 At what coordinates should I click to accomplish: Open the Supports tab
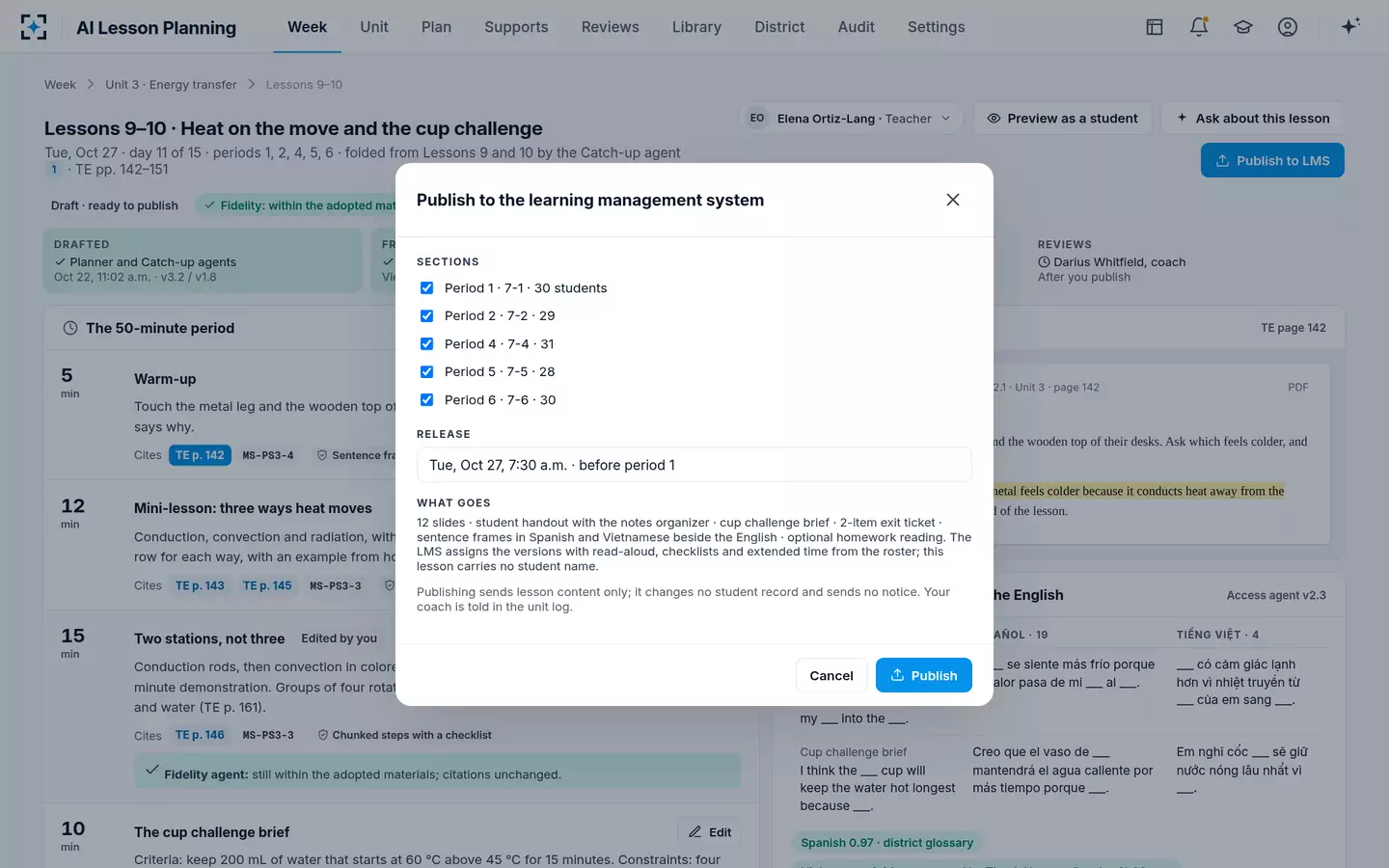tap(516, 27)
